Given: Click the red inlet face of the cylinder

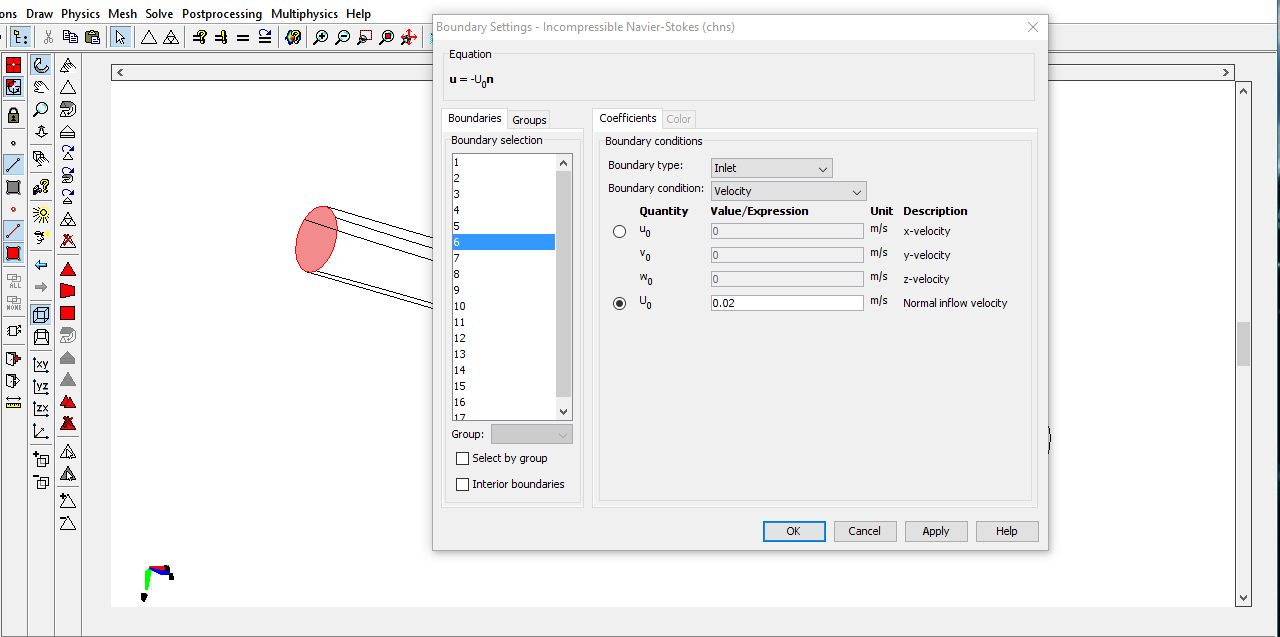Looking at the screenshot, I should coord(316,239).
